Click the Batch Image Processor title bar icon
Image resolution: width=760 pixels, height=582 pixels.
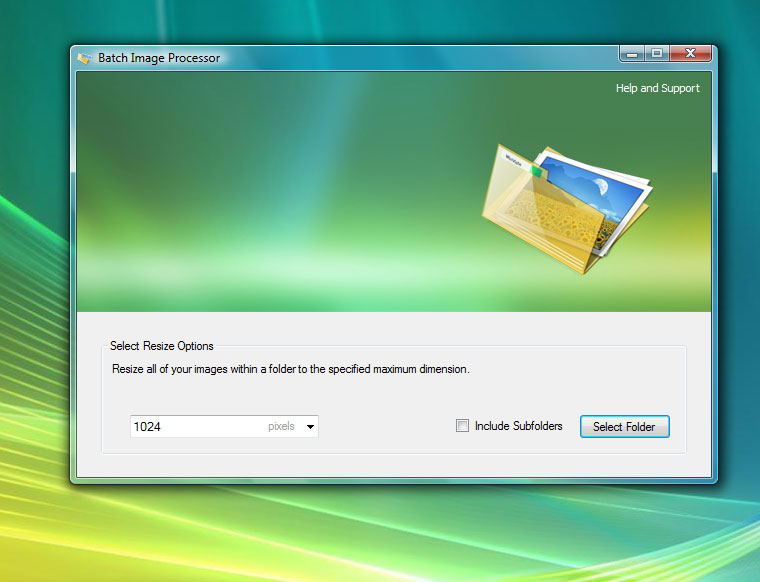tap(85, 58)
